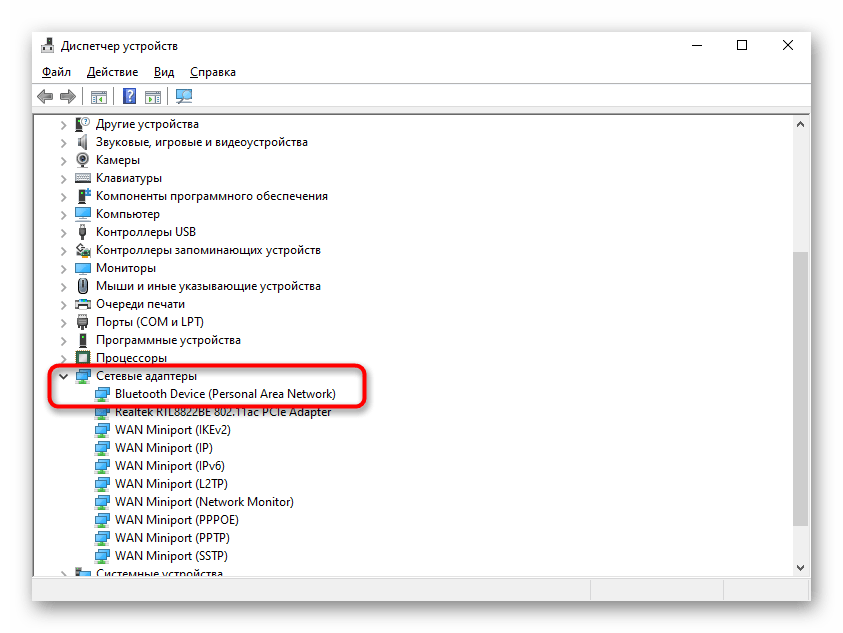Click the Forward arrow toolbar icon
This screenshot has width=843, height=633.
68,97
